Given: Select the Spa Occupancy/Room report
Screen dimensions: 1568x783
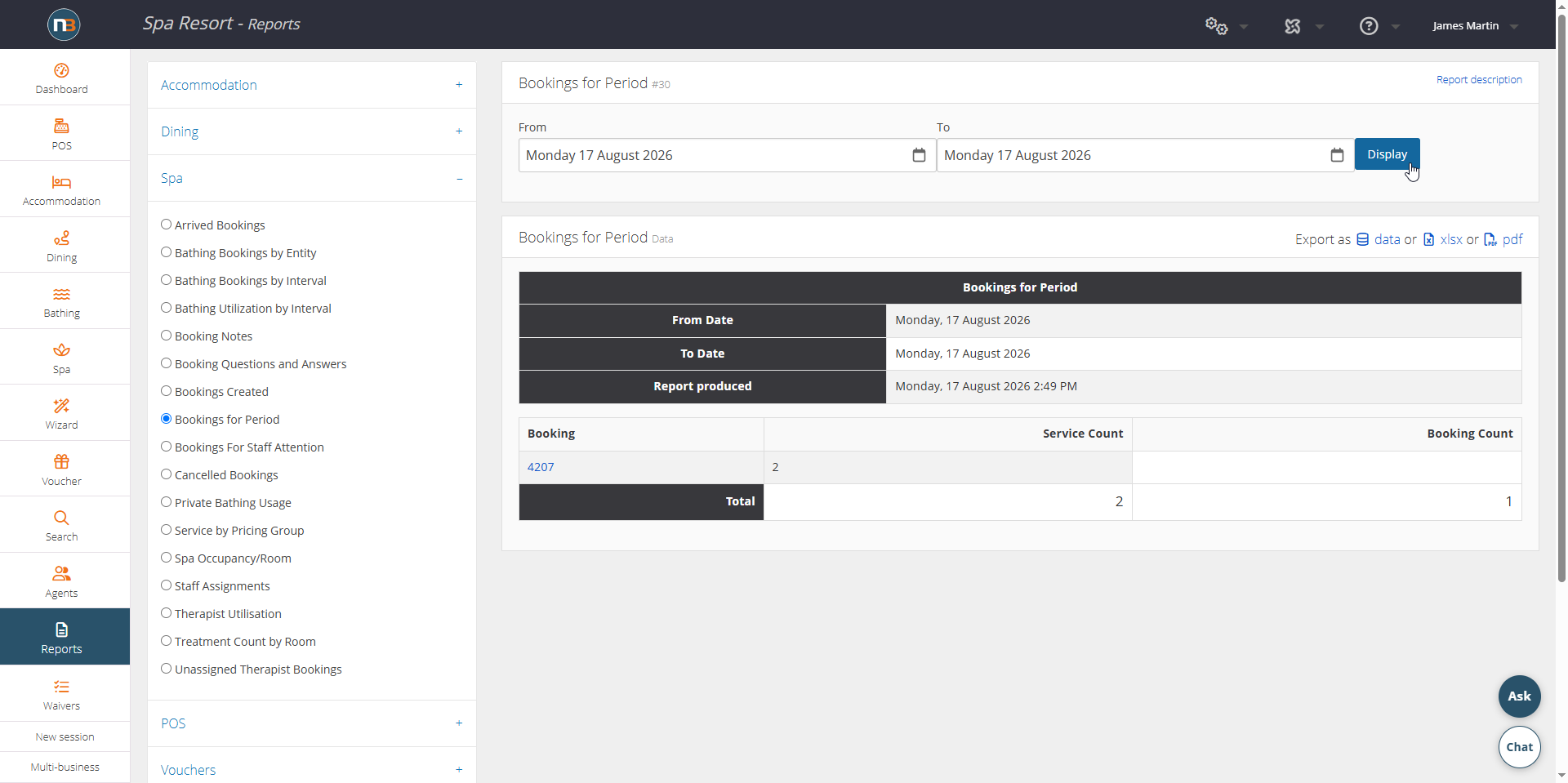Looking at the screenshot, I should (166, 558).
